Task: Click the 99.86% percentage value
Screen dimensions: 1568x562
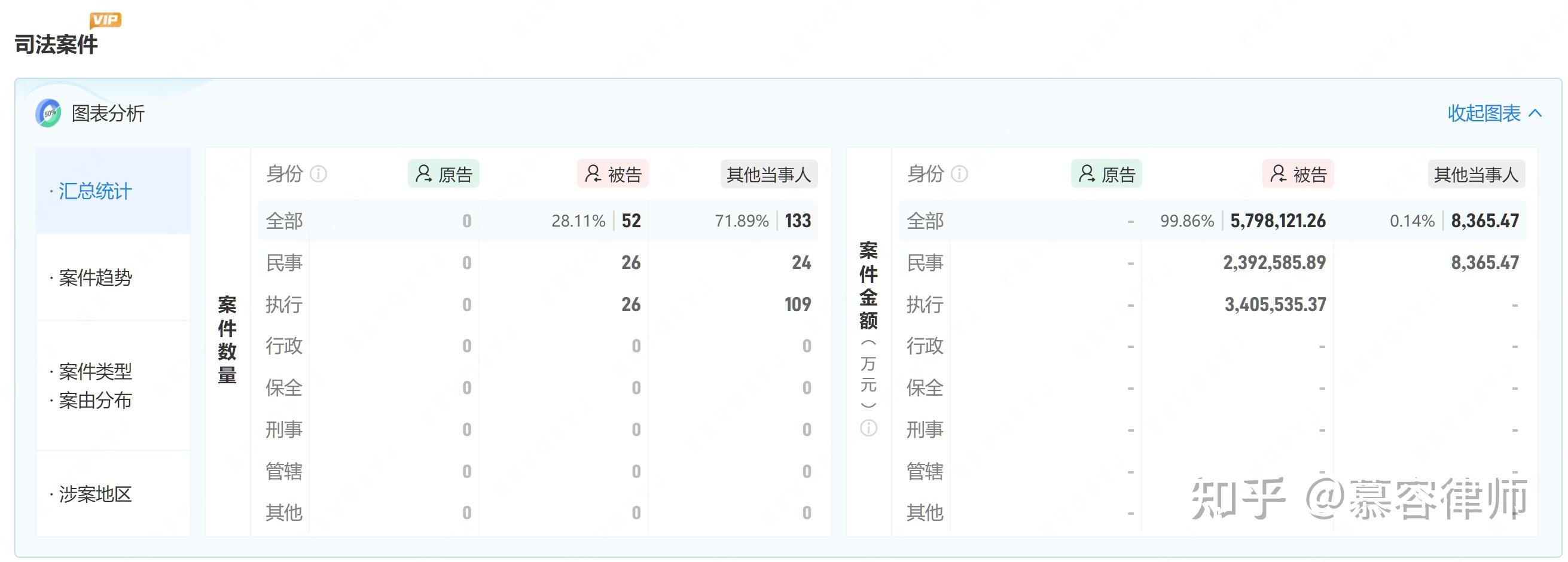Action: coord(1187,221)
